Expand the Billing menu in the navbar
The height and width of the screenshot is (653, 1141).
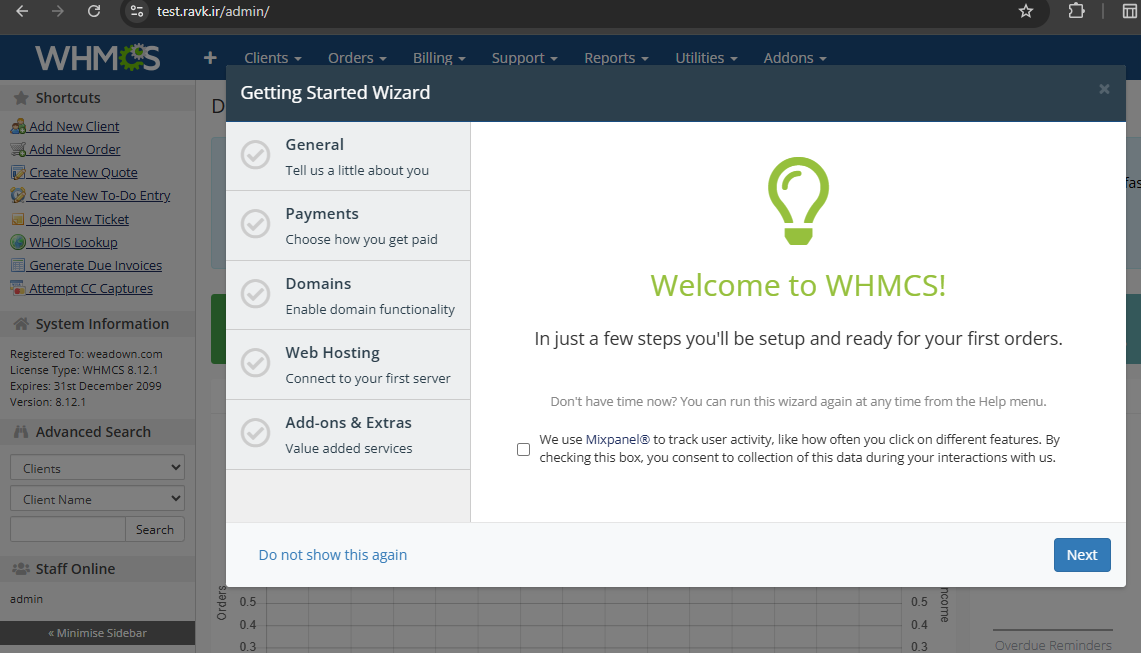[439, 58]
